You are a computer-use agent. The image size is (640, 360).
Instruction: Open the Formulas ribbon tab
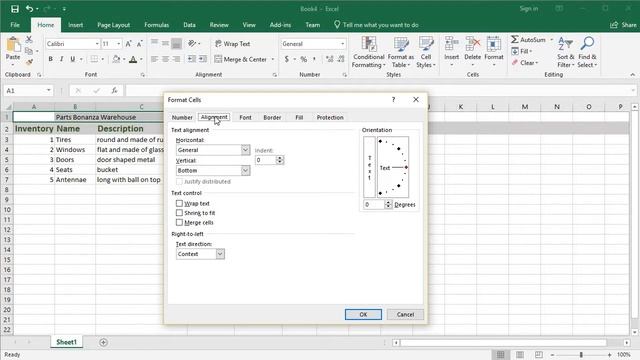click(156, 25)
